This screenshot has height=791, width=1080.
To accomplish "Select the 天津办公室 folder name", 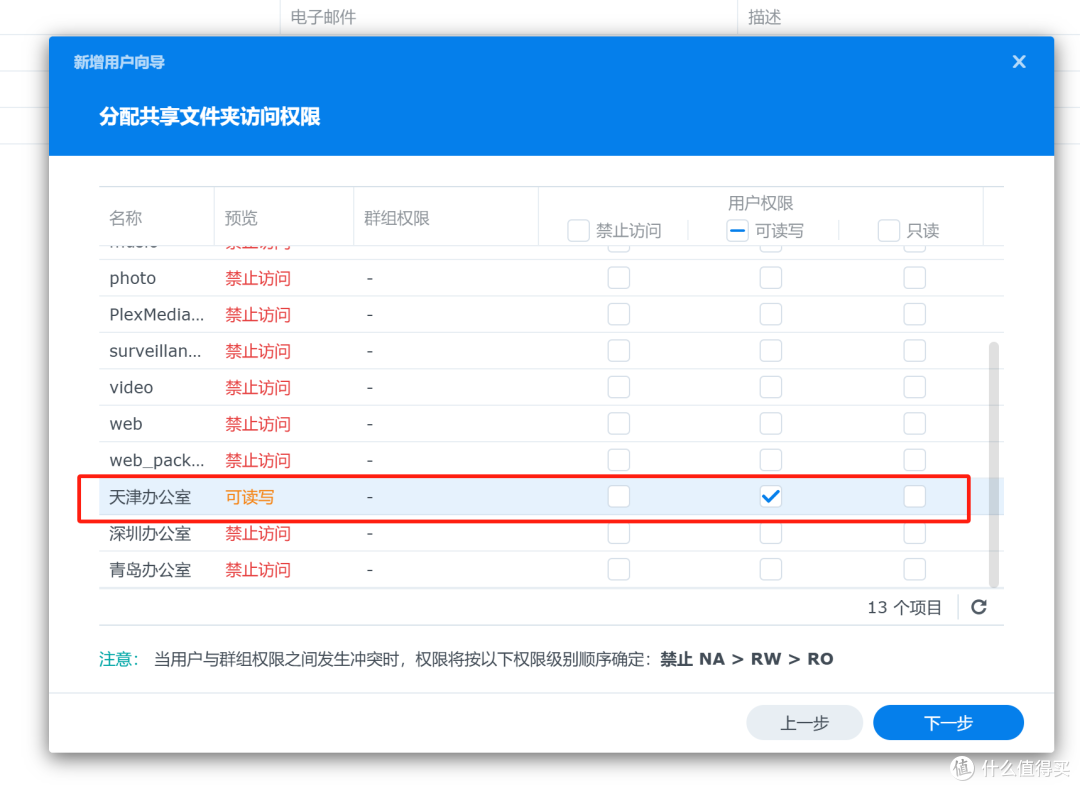I will [x=149, y=497].
